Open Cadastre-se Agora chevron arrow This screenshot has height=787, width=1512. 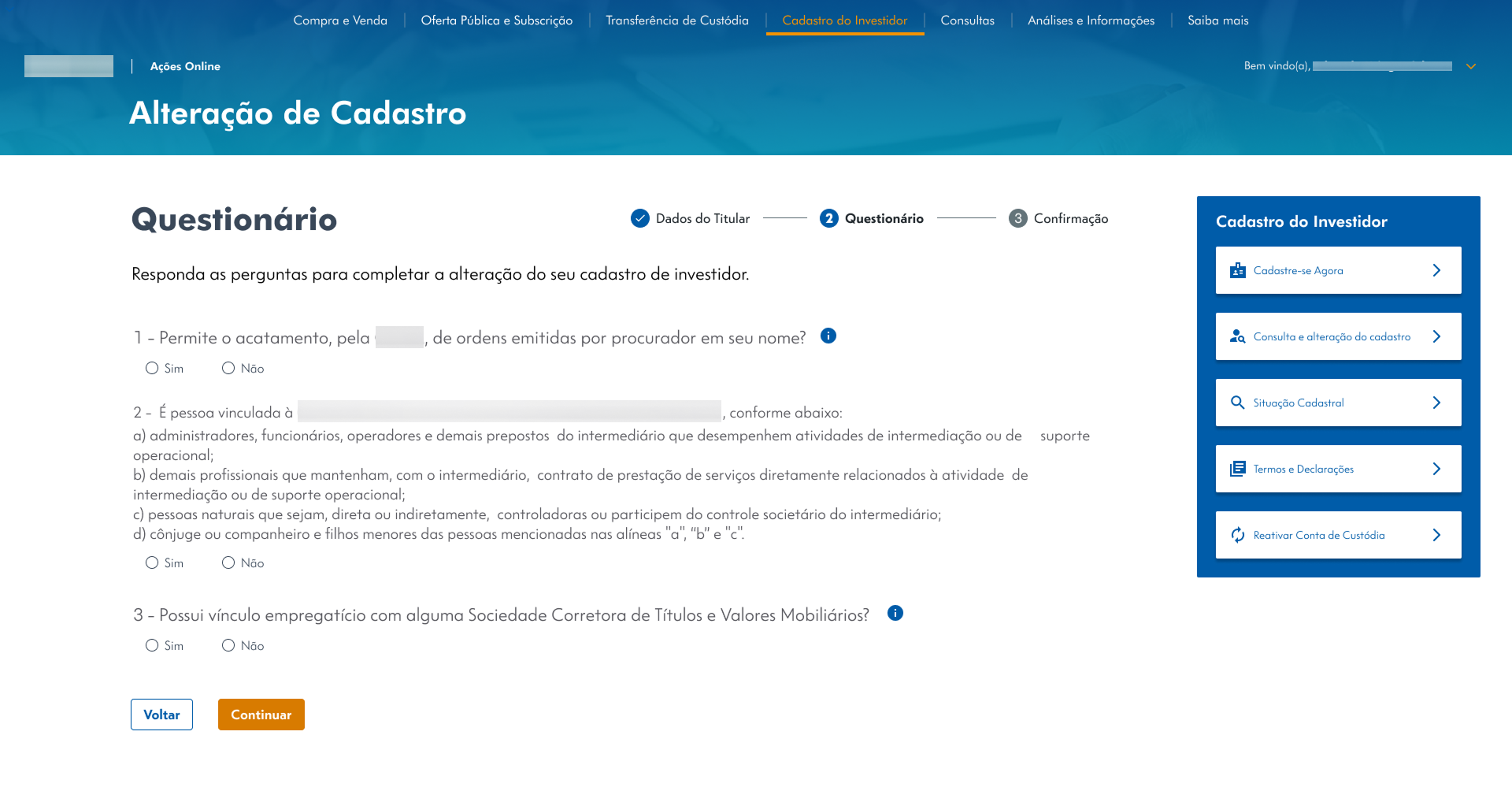click(1436, 270)
